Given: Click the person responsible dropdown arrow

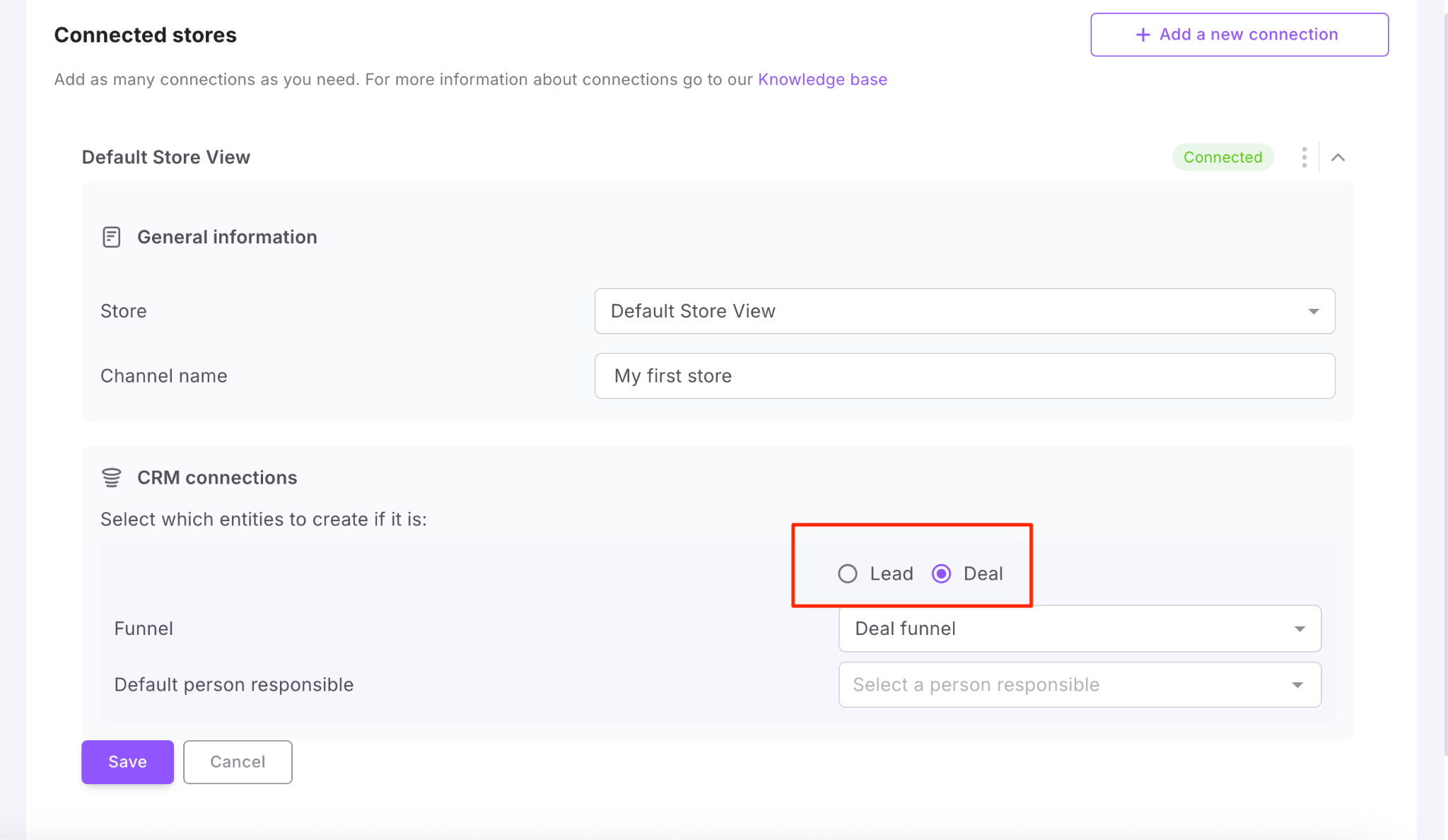Looking at the screenshot, I should [1297, 684].
